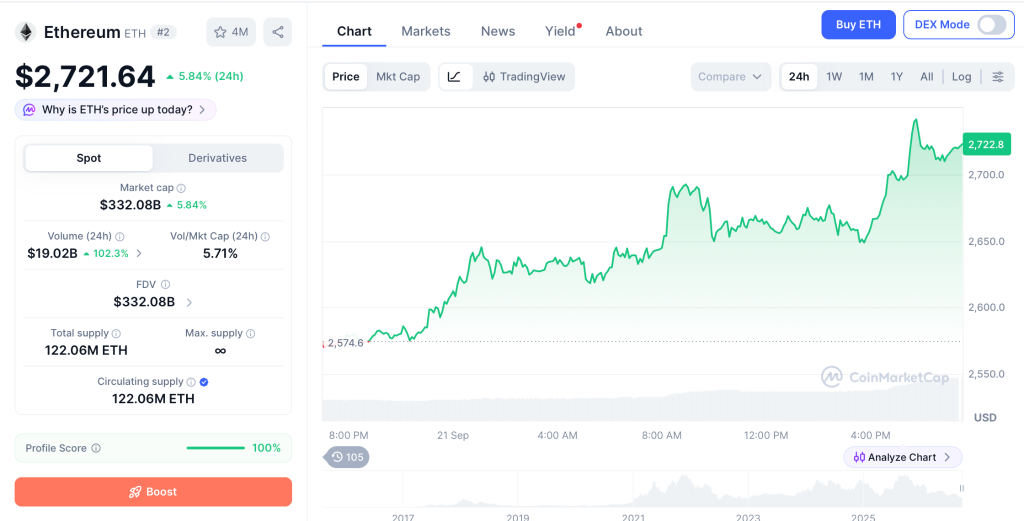Screen dimensions: 1024x521
Task: Click Market cap info icon
Action: (181, 188)
